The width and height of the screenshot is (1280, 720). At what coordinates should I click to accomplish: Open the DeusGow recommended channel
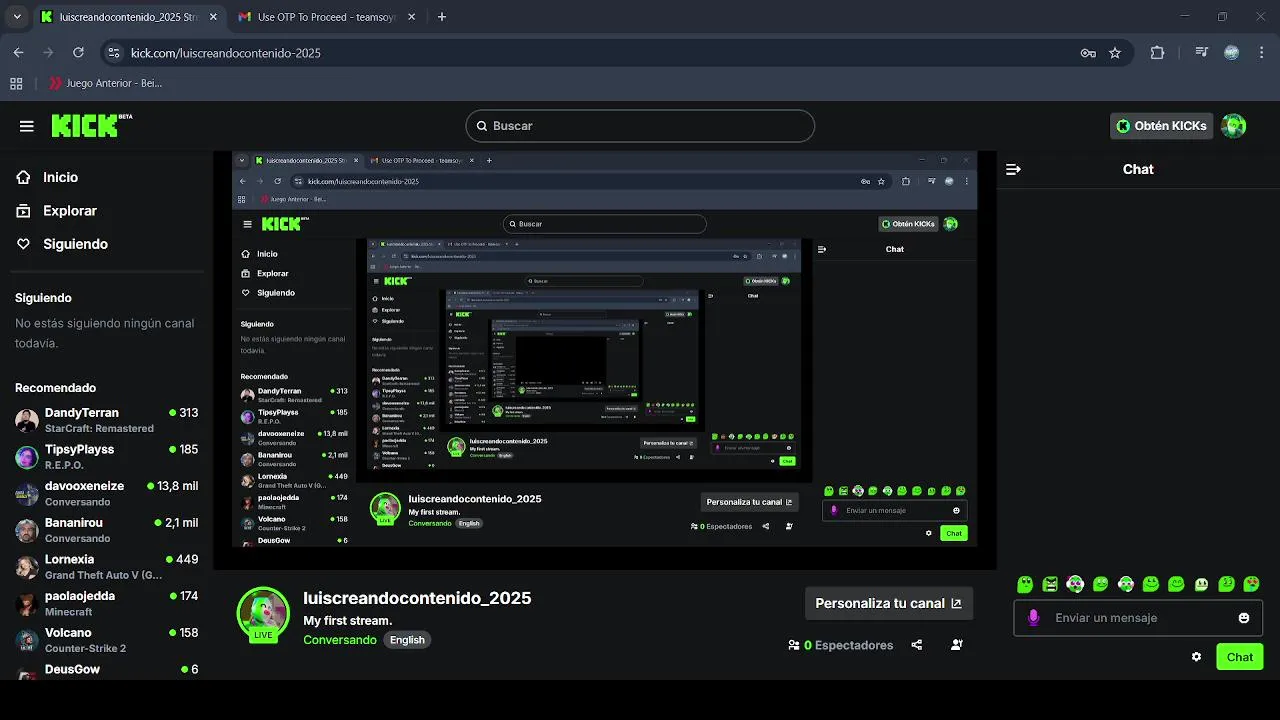click(x=106, y=670)
